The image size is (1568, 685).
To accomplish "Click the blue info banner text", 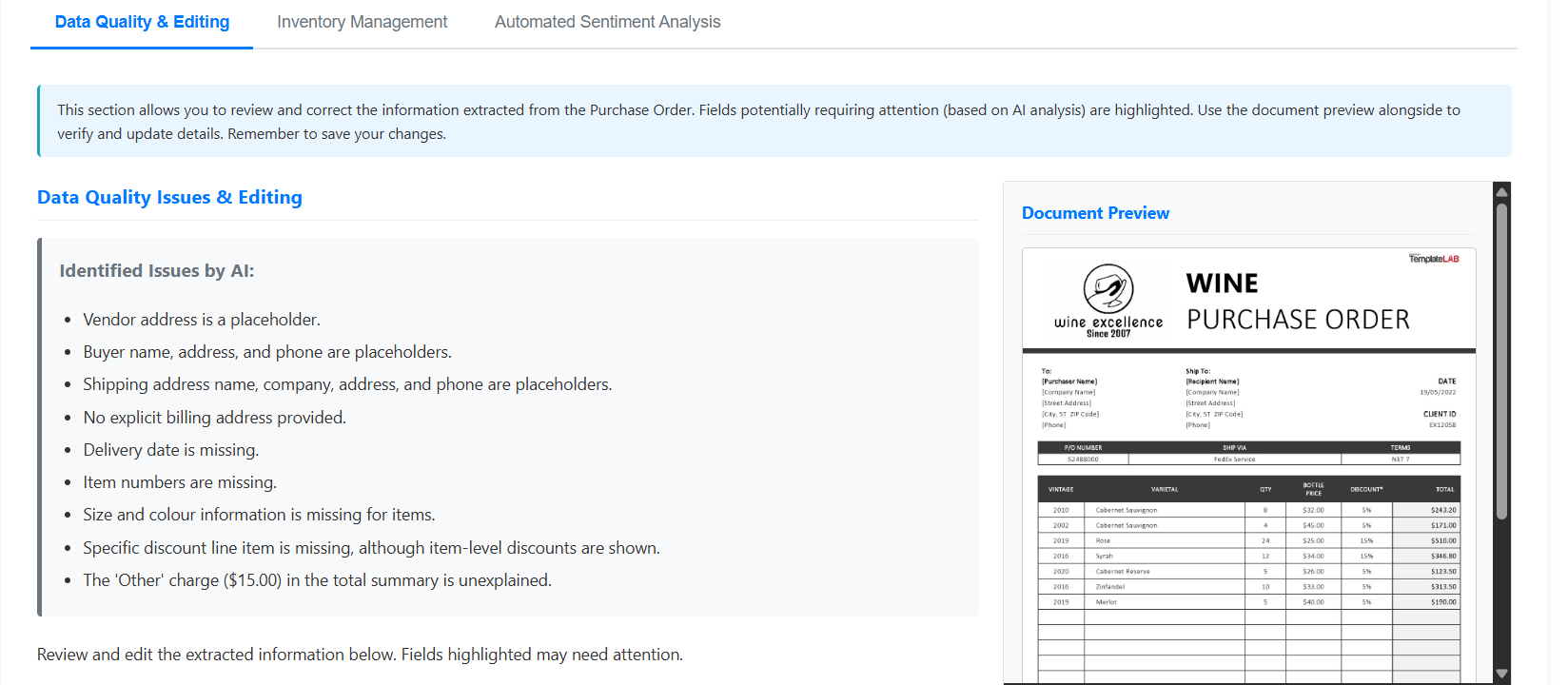I will pyautogui.click(x=758, y=122).
